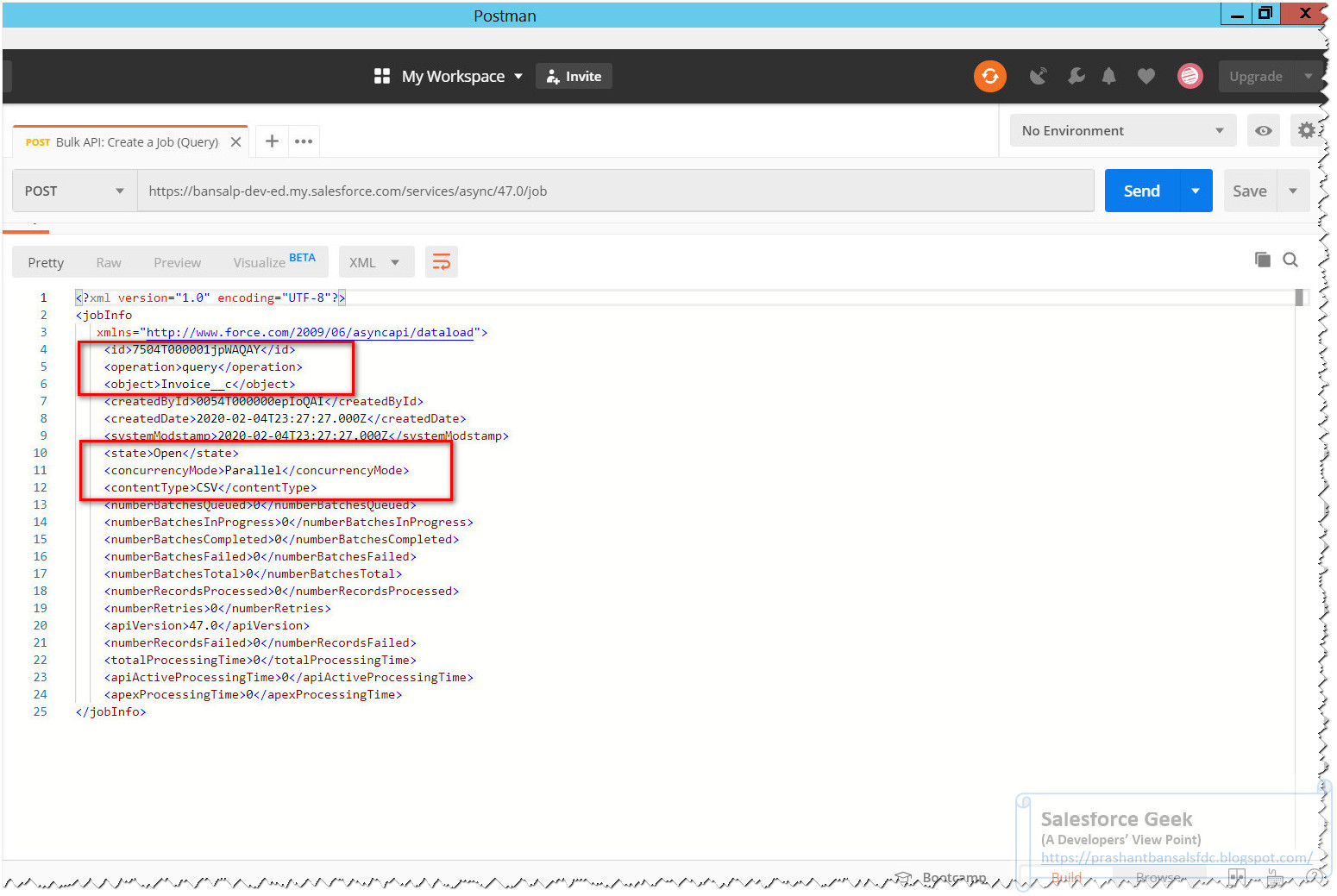Switch to the Raw response view
Screen dimensions: 1337x896
click(109, 262)
